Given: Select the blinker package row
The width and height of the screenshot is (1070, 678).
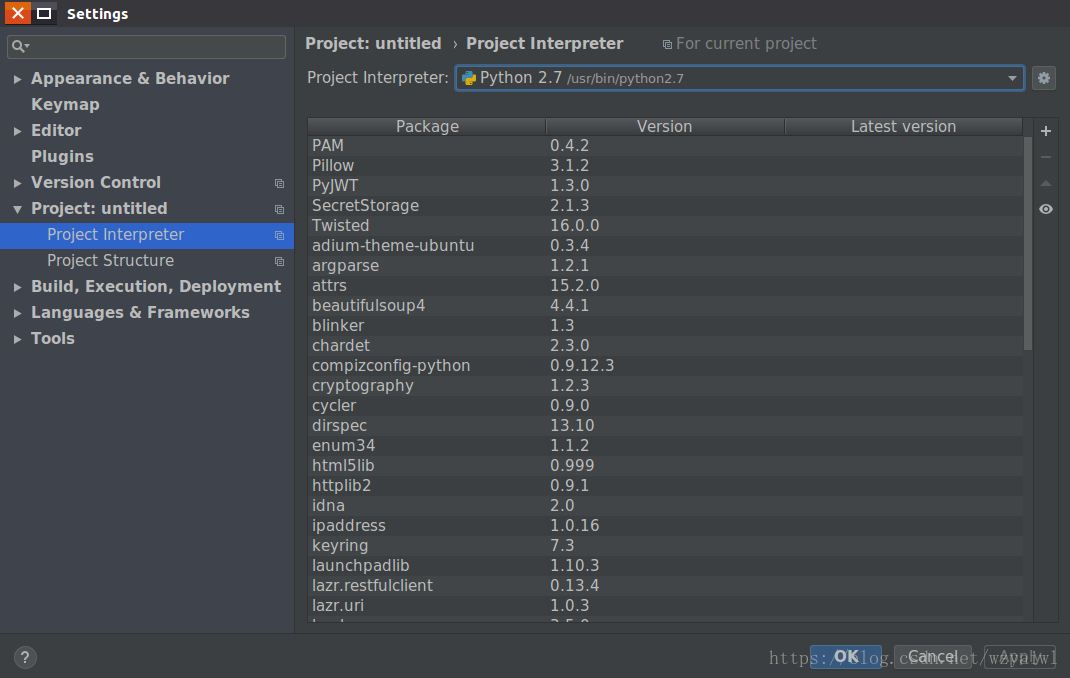Looking at the screenshot, I should tap(665, 326).
